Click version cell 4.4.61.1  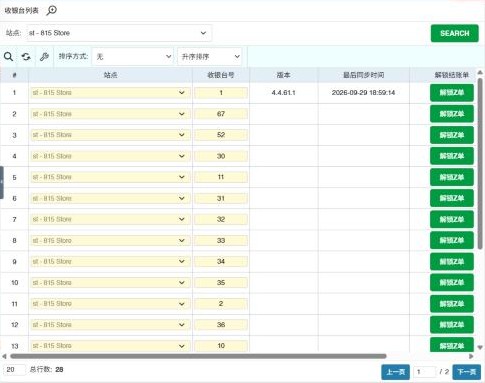(284, 93)
